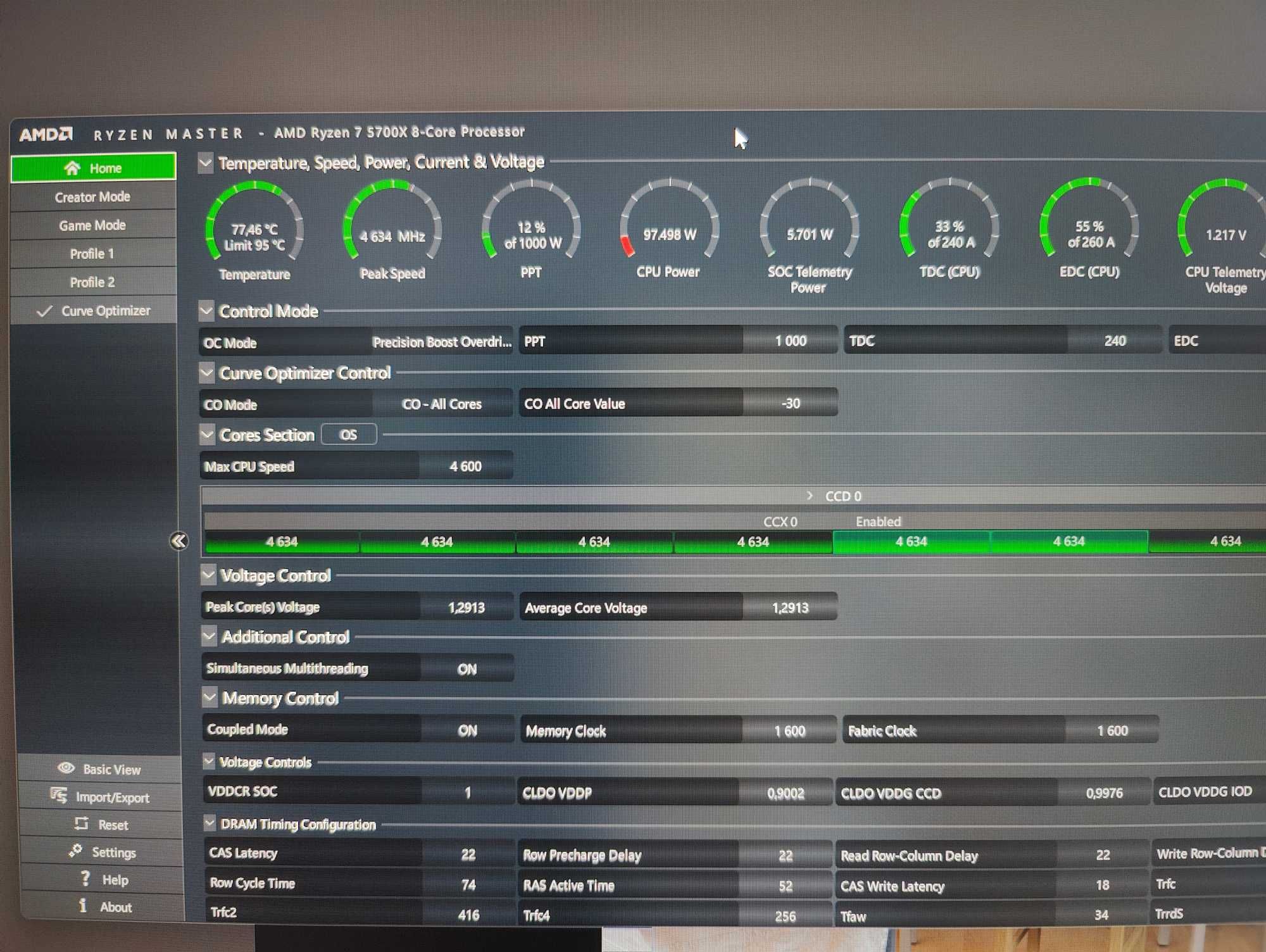Collapse Additional Control section

click(209, 636)
